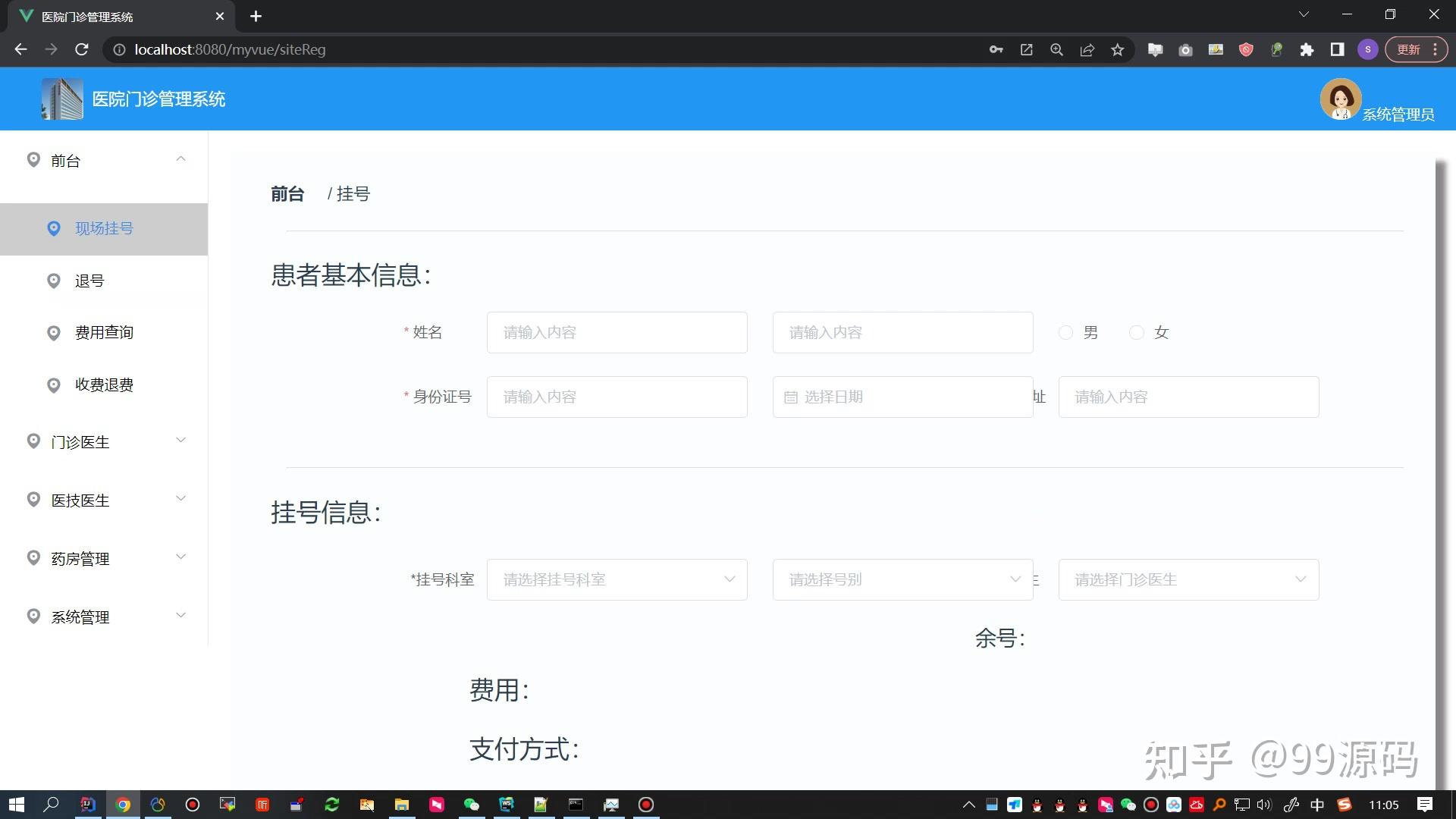Open WeChat from the taskbar
This screenshot has width=1456, height=819.
471,805
